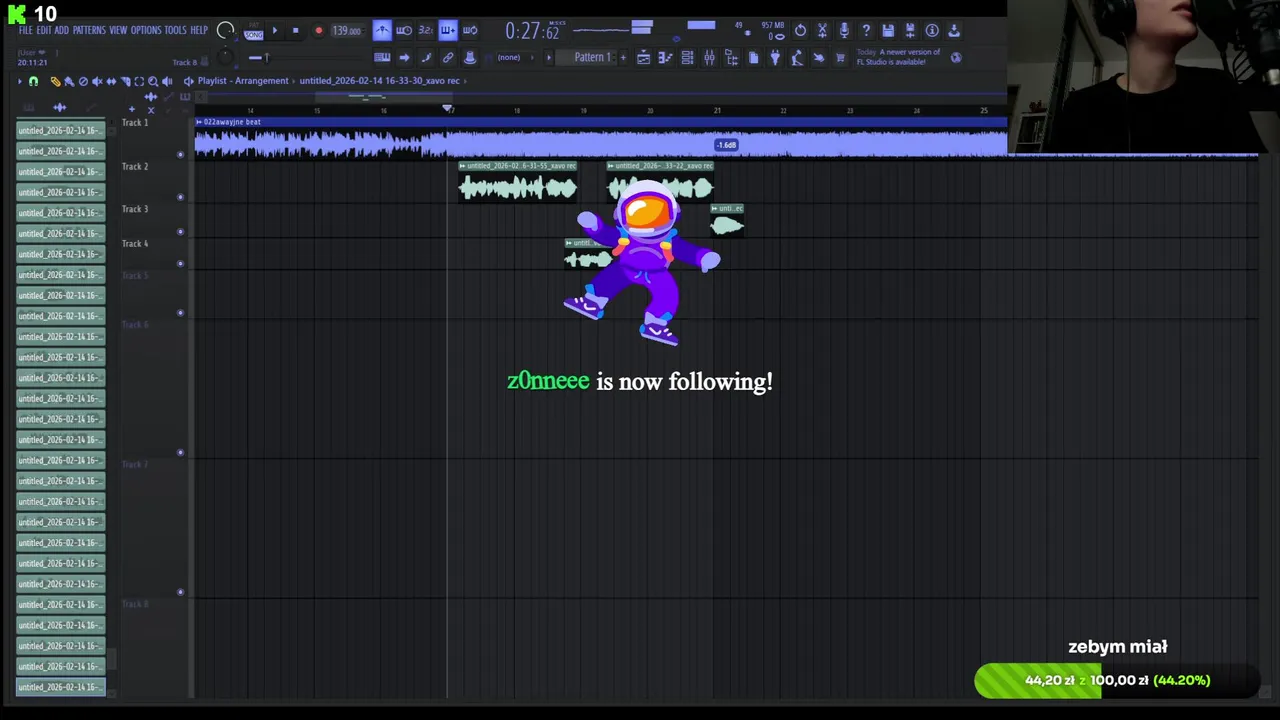1280x720 pixels.
Task: Mute Track 2 with its dot
Action: [x=180, y=196]
